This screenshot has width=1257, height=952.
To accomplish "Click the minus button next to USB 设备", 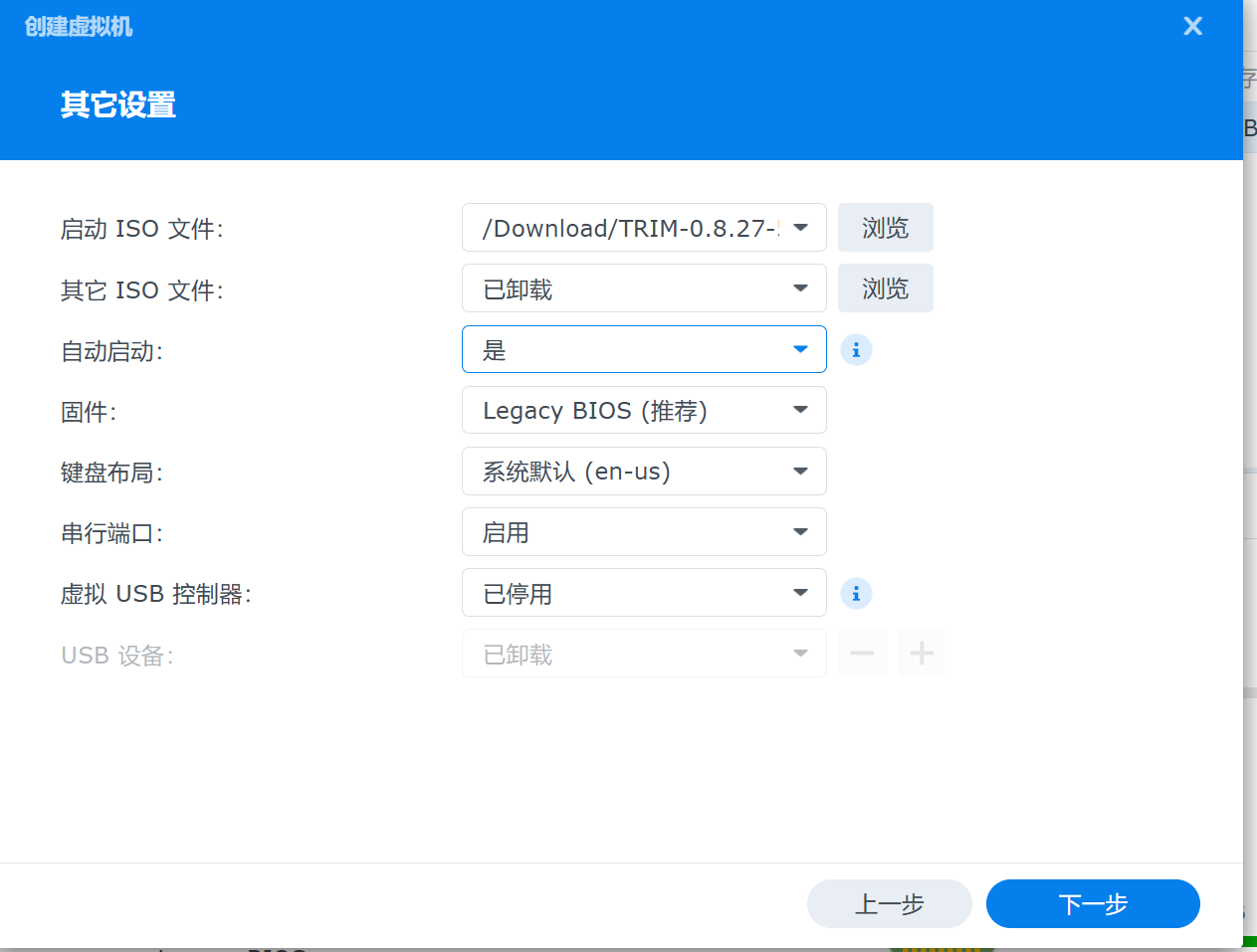I will pyautogui.click(x=862, y=654).
